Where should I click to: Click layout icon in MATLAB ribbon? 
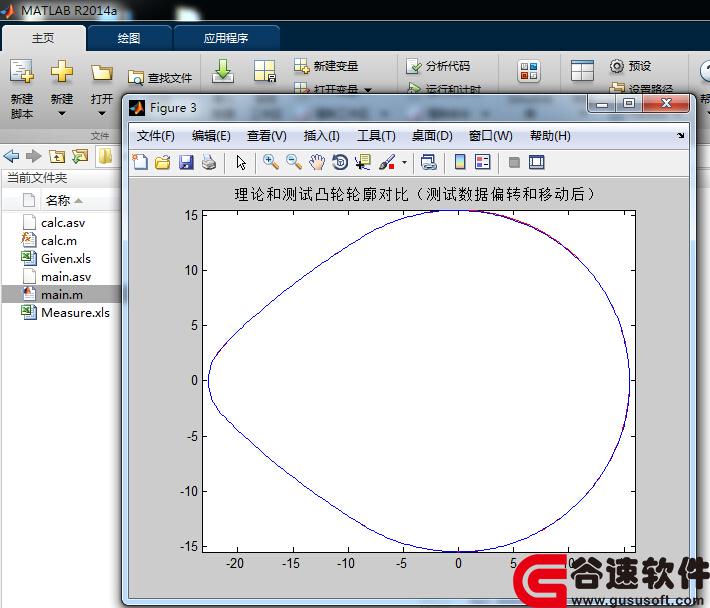coord(582,71)
